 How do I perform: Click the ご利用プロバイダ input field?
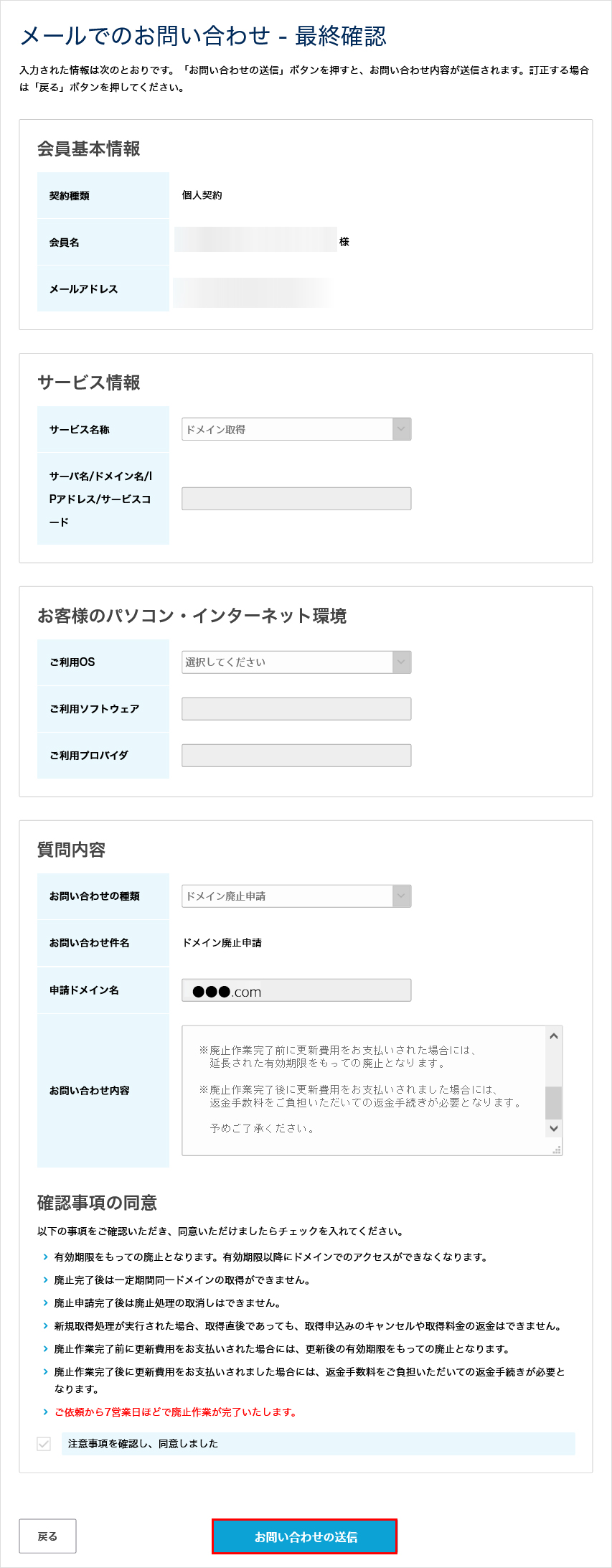coord(296,755)
